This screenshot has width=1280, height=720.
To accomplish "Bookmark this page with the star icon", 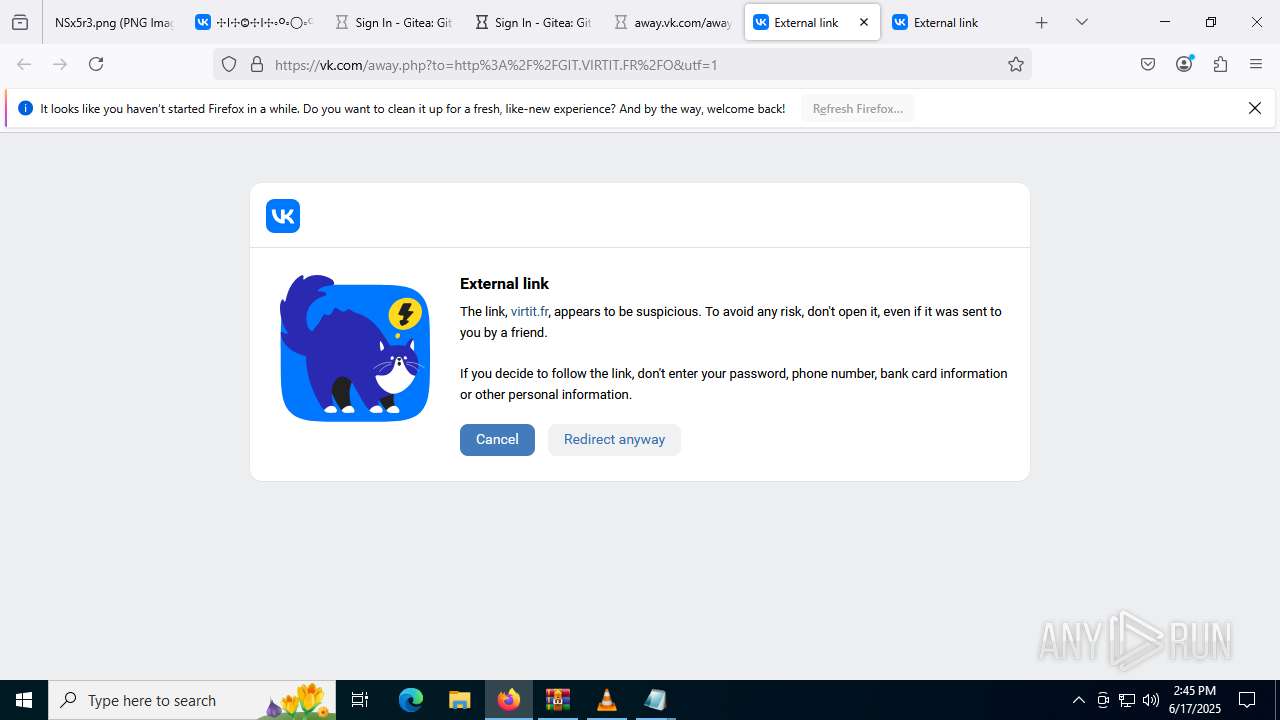I will pyautogui.click(x=1016, y=64).
